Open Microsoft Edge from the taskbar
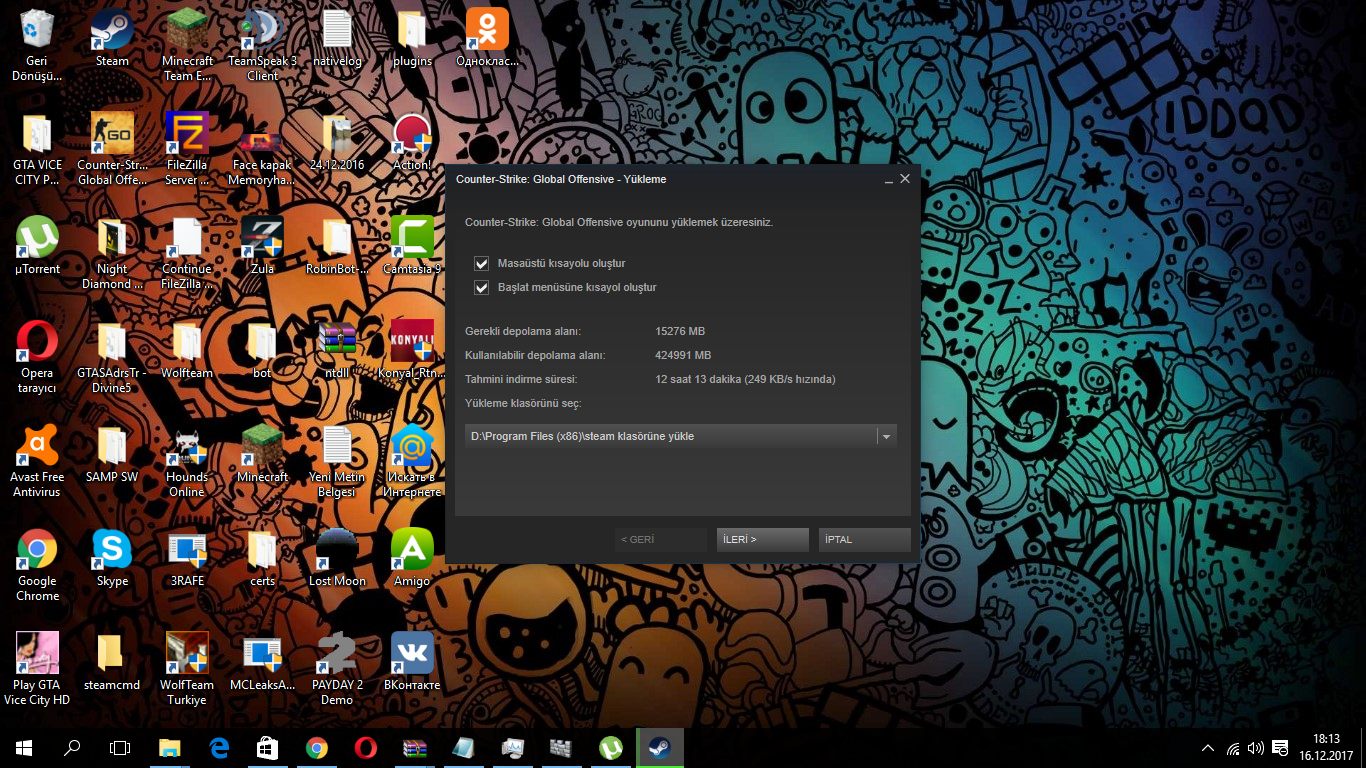Image resolution: width=1366 pixels, height=768 pixels. click(219, 748)
